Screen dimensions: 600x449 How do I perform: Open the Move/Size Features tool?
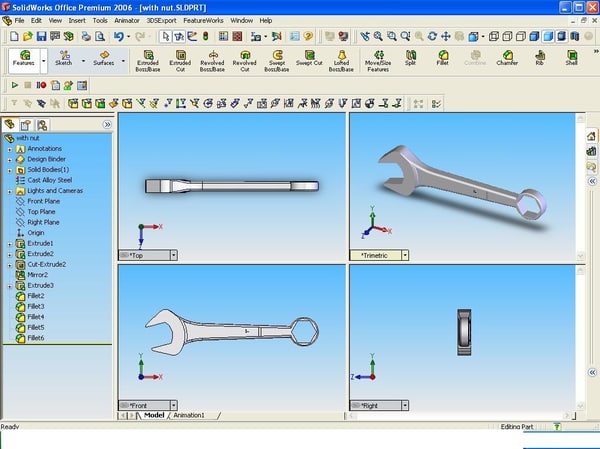tap(378, 61)
